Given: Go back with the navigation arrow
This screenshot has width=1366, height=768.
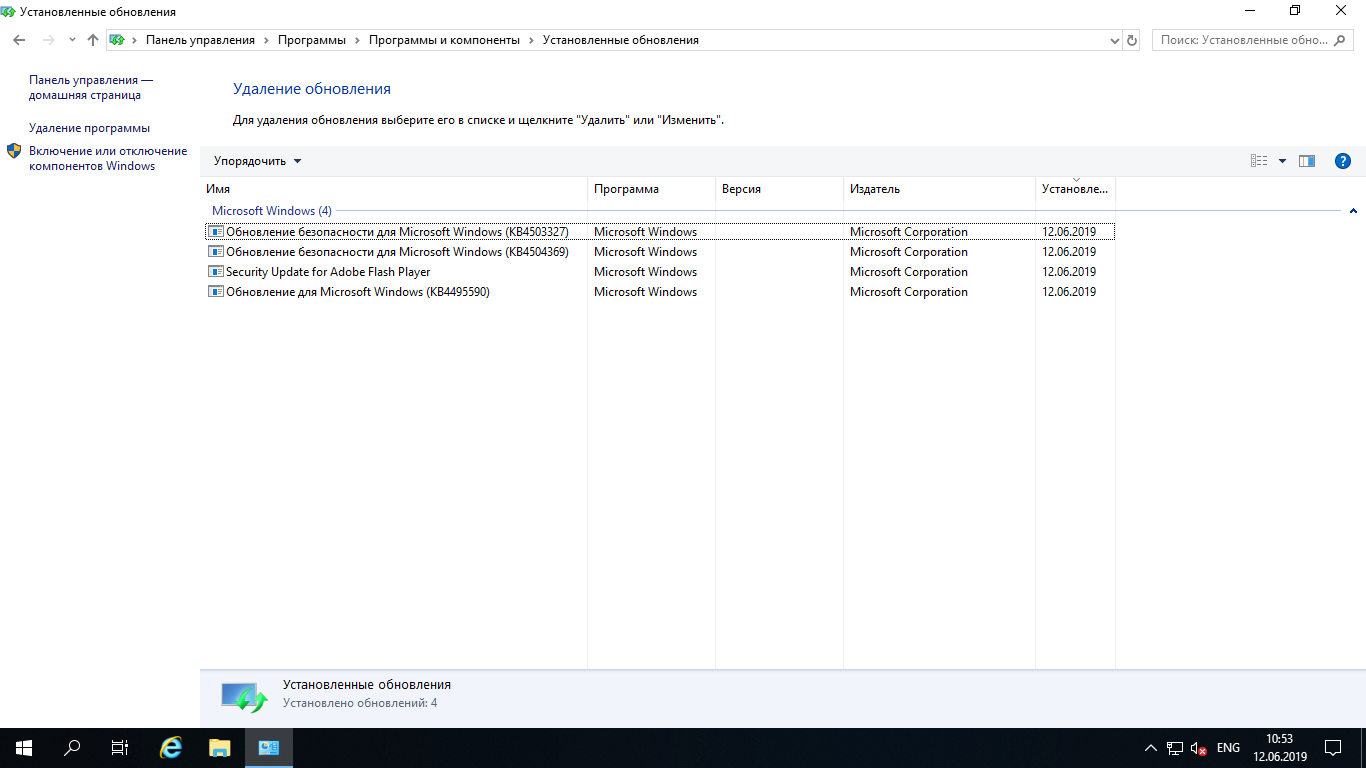Looking at the screenshot, I should tap(19, 40).
